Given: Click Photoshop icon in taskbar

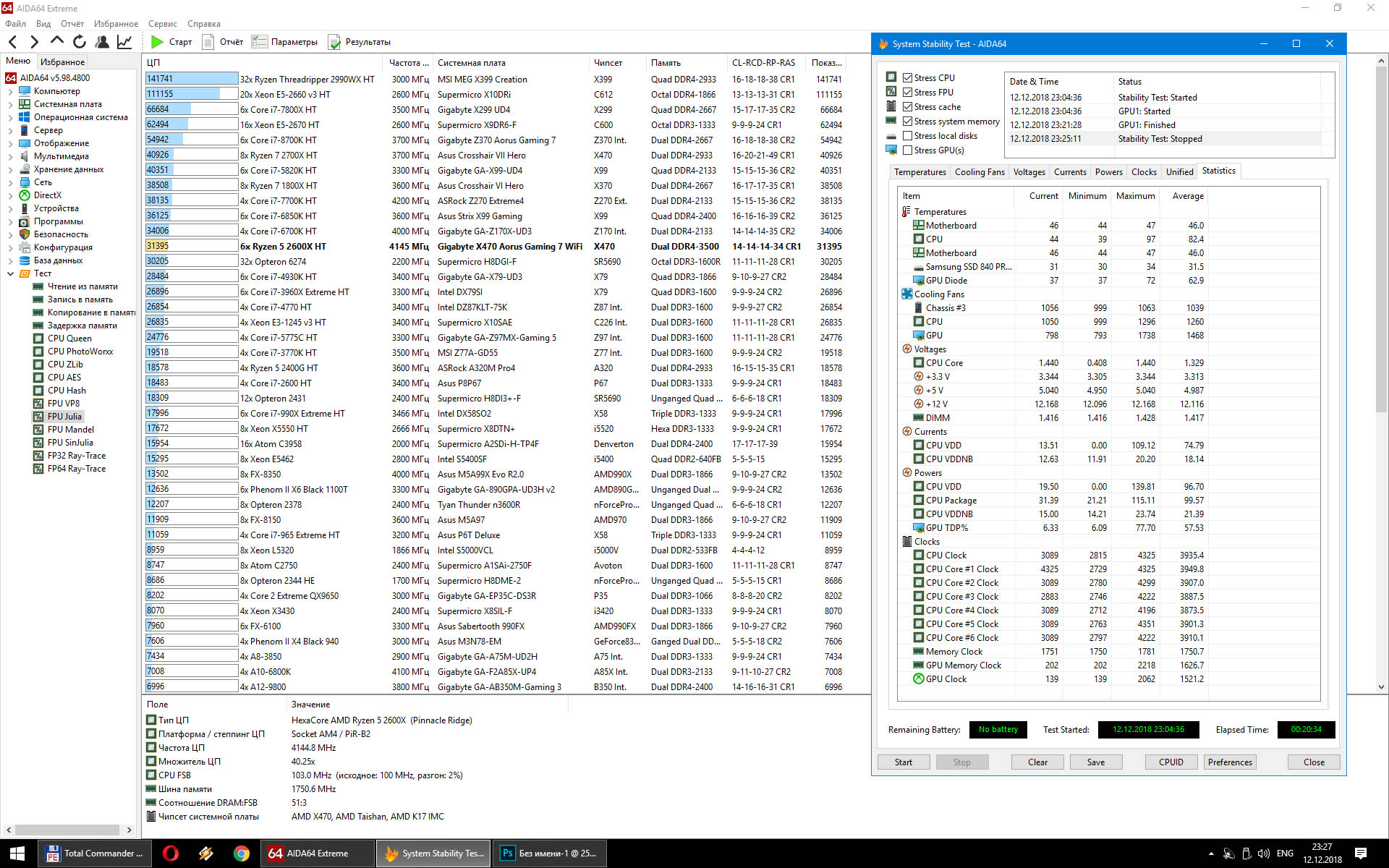Looking at the screenshot, I should [x=508, y=854].
